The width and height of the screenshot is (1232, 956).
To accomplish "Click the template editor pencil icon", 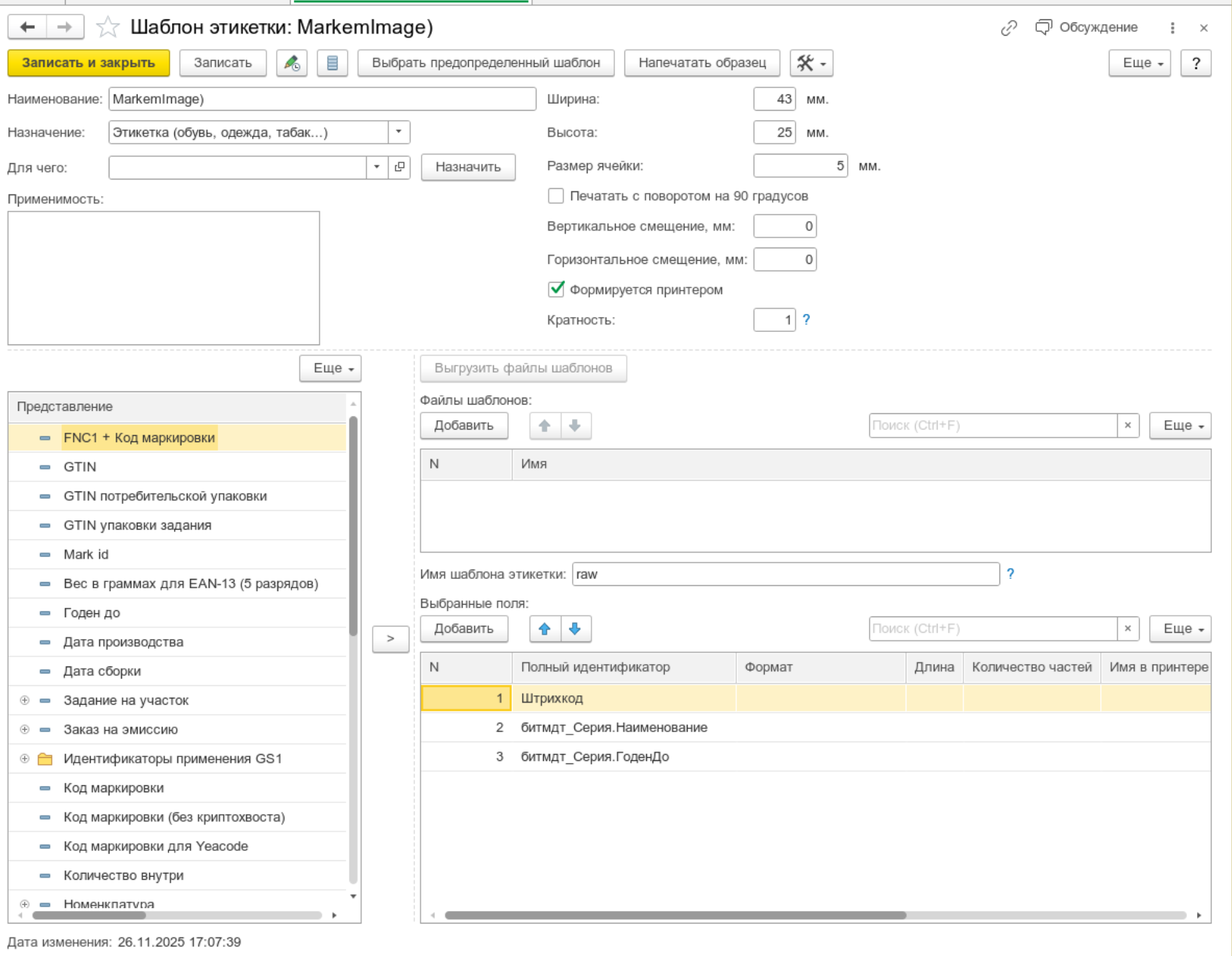I will (291, 63).
